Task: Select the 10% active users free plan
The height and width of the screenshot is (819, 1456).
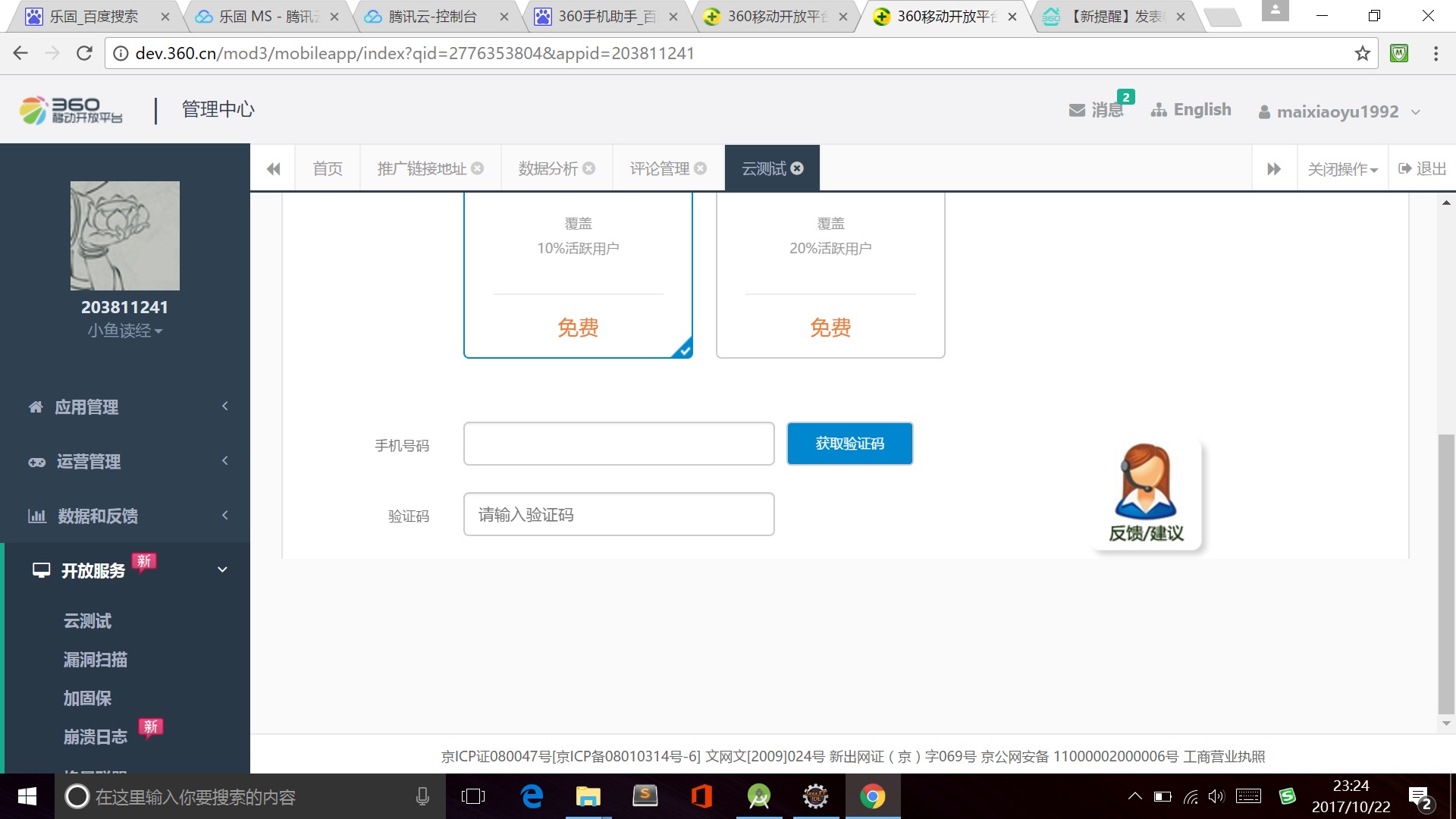Action: tap(578, 275)
